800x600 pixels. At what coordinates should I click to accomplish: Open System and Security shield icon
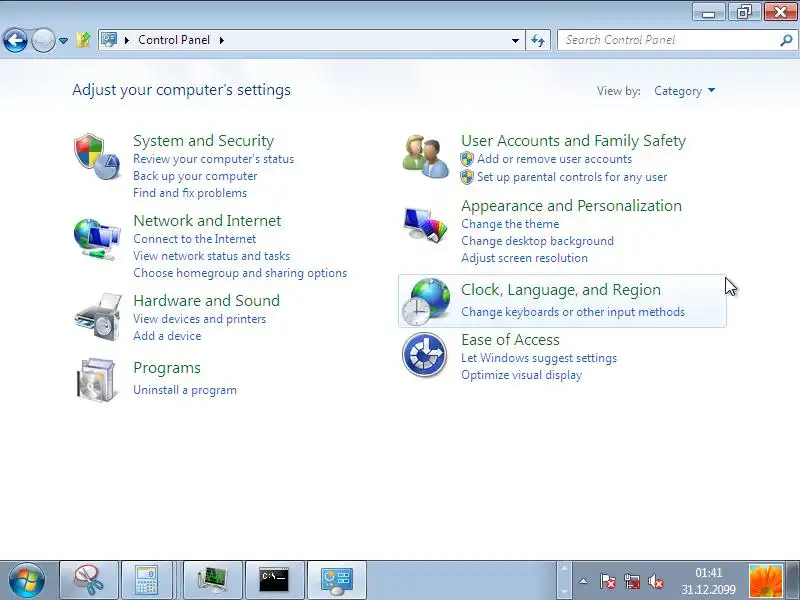97,157
